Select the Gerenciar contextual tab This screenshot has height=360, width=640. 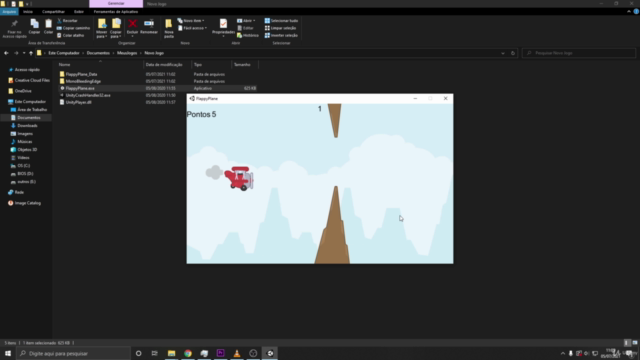pos(116,4)
